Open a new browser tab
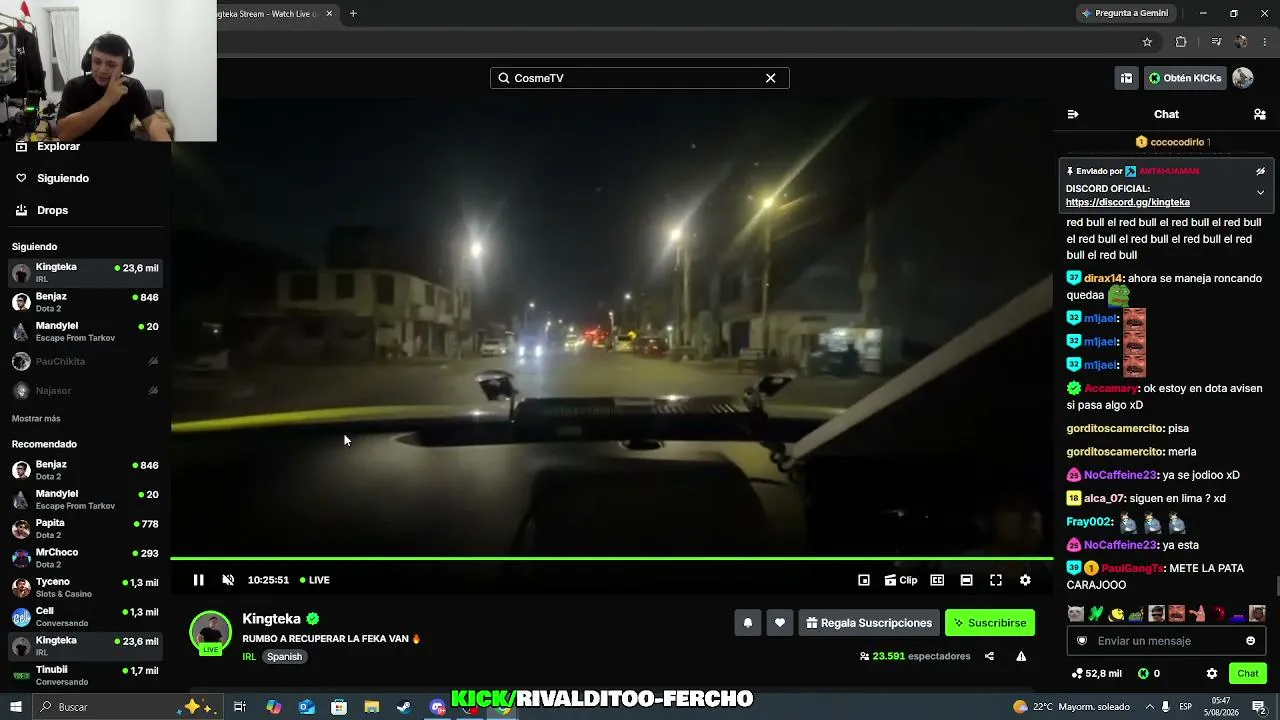Viewport: 1280px width, 720px height. [353, 14]
